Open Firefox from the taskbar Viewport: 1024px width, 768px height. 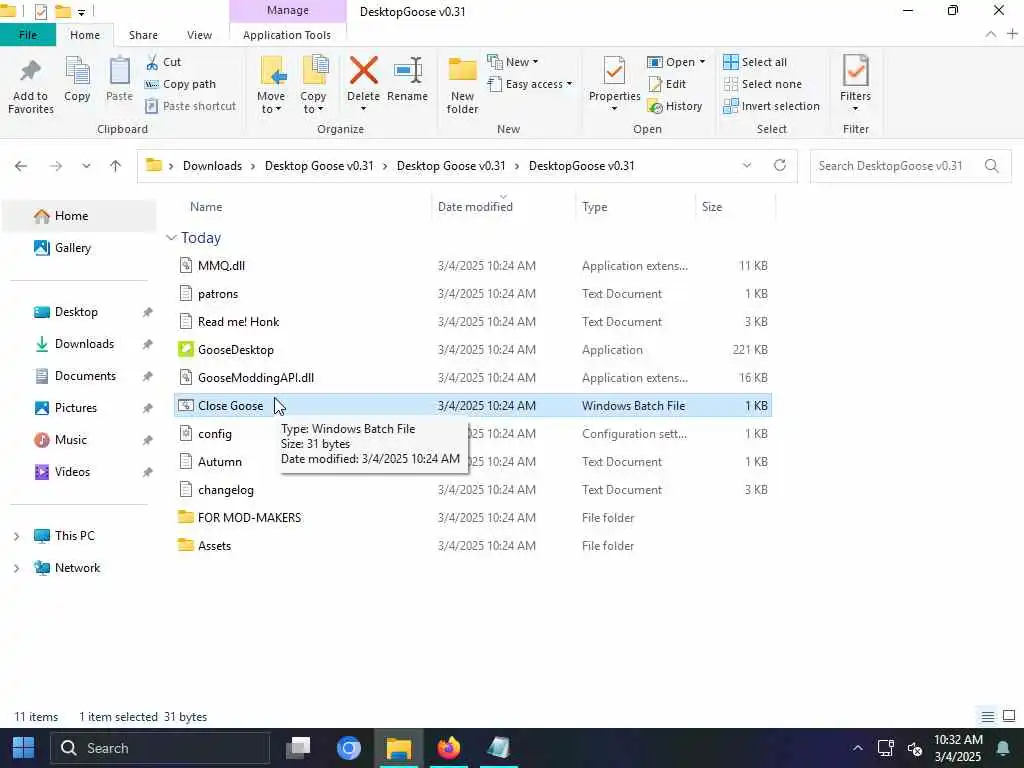[449, 748]
